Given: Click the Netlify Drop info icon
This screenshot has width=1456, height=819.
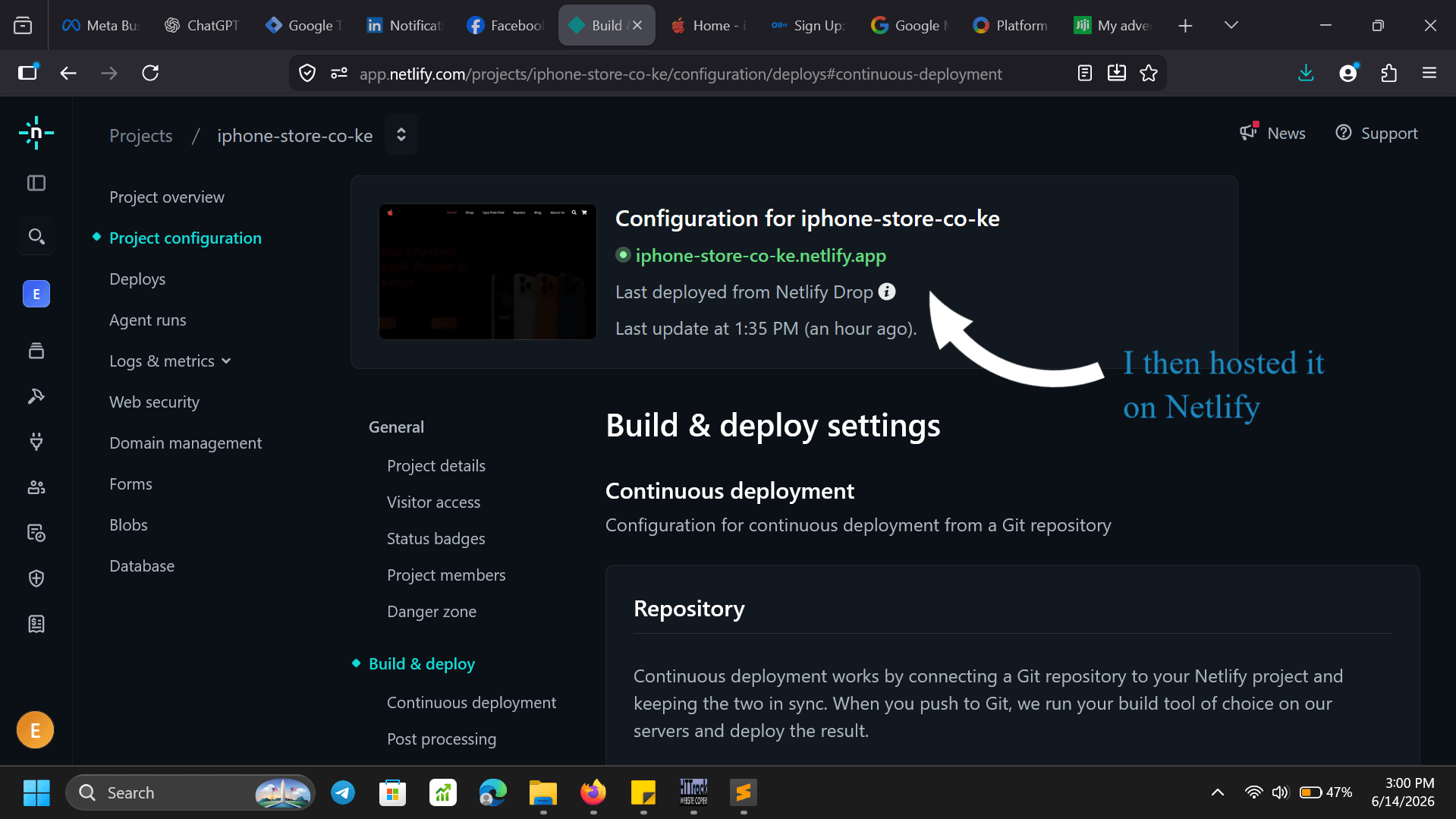Looking at the screenshot, I should (887, 291).
